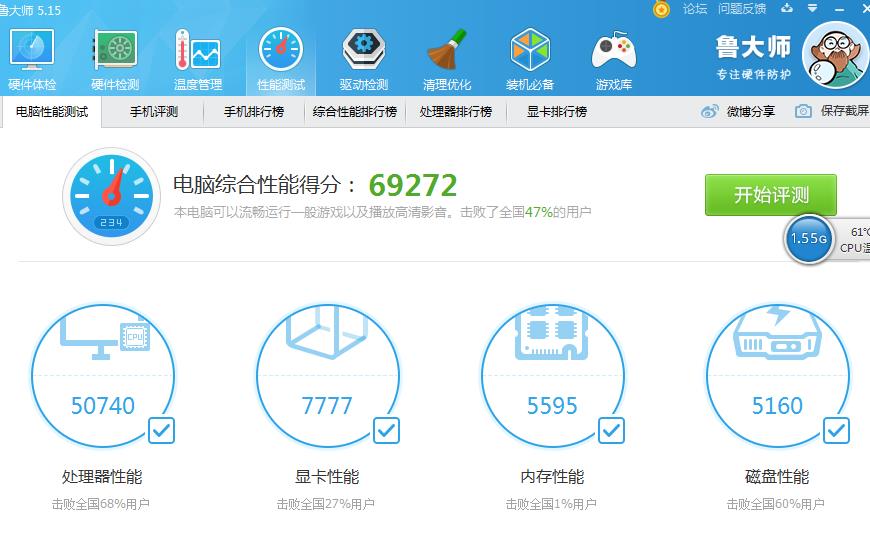Click 击败全国68%用户 text
This screenshot has width=870, height=553.
101,504
